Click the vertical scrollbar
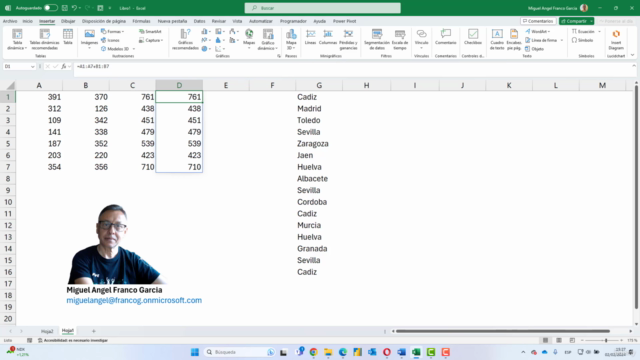640x360 pixels. [636, 197]
